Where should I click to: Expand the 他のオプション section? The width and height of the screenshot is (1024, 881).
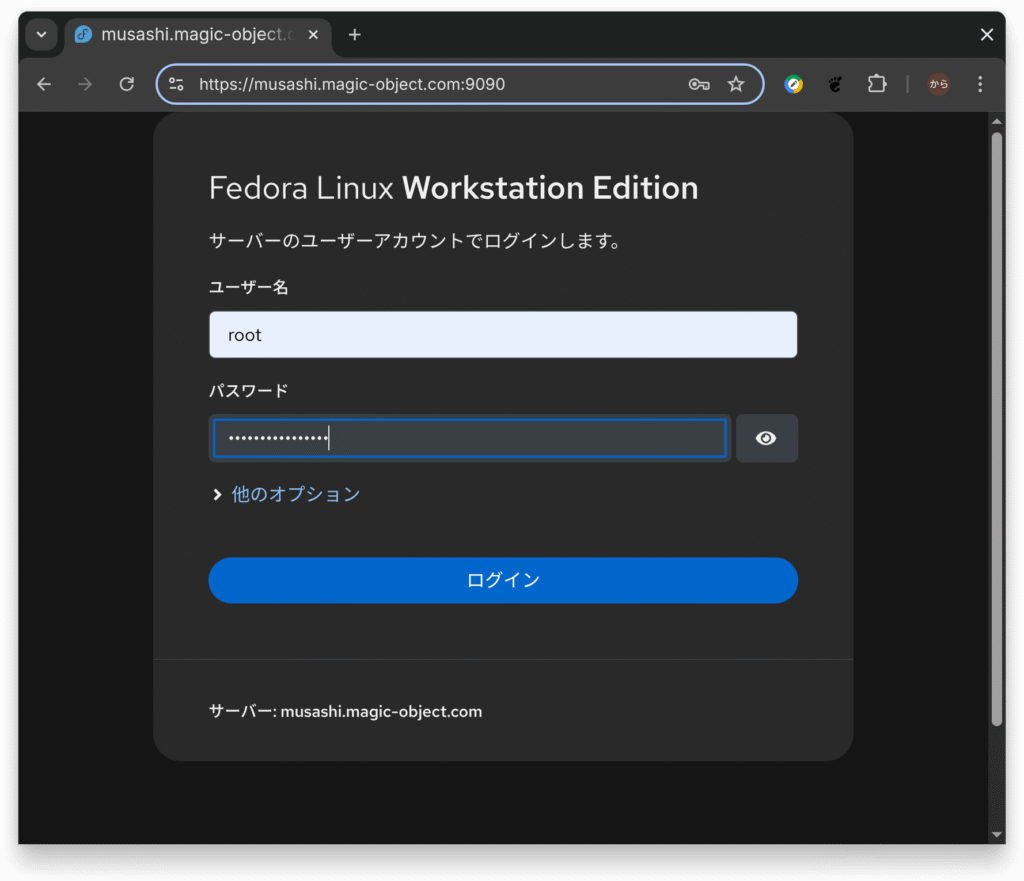pos(285,494)
